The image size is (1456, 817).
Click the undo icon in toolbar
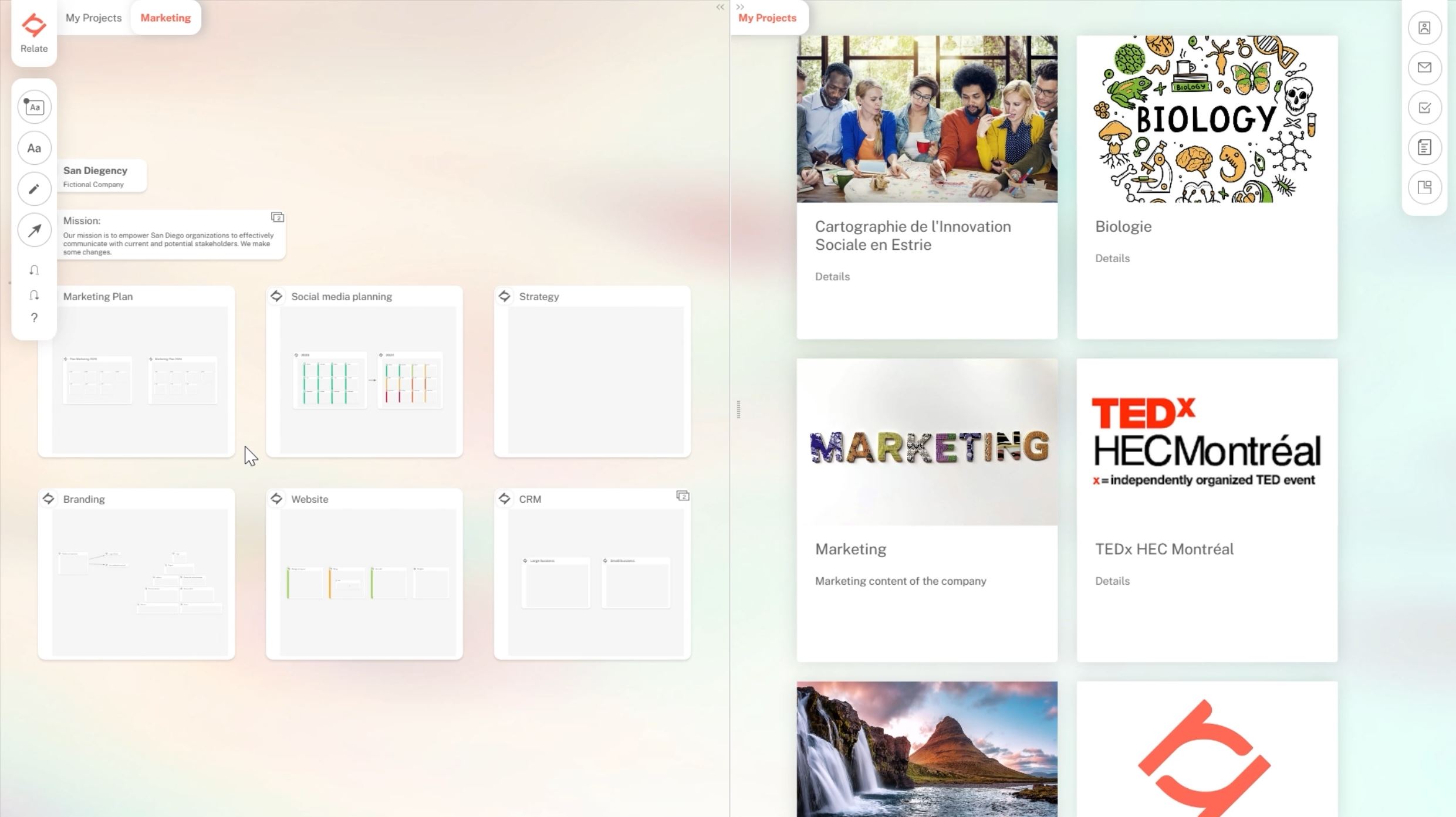[34, 270]
